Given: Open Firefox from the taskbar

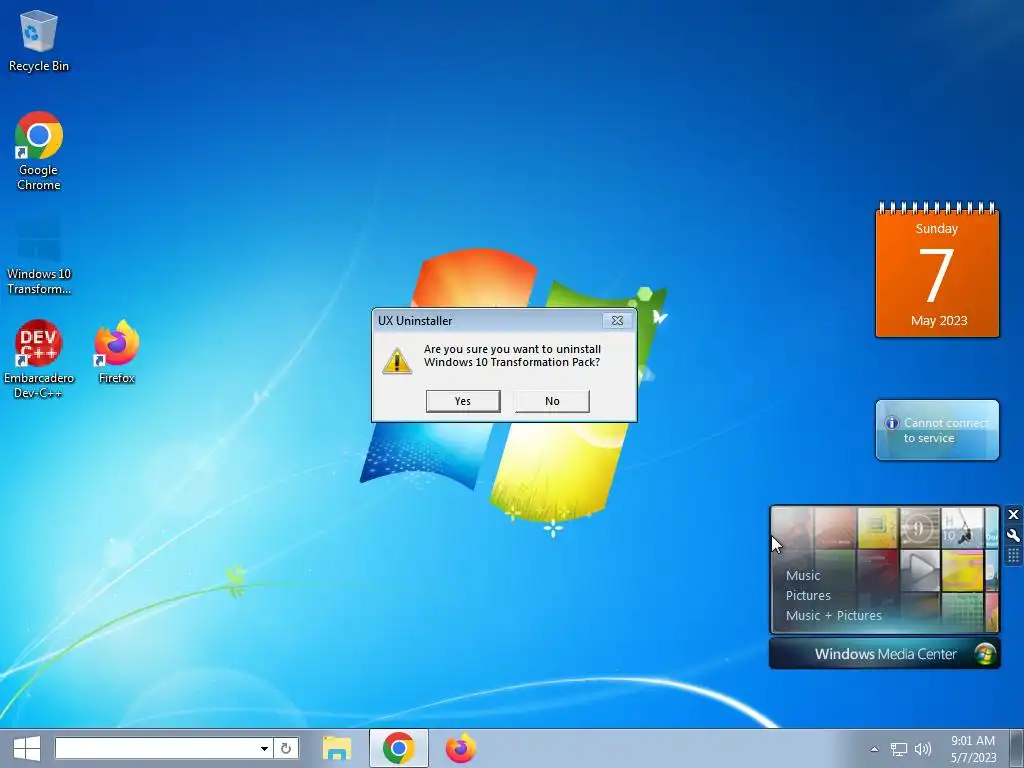Looking at the screenshot, I should (x=461, y=748).
